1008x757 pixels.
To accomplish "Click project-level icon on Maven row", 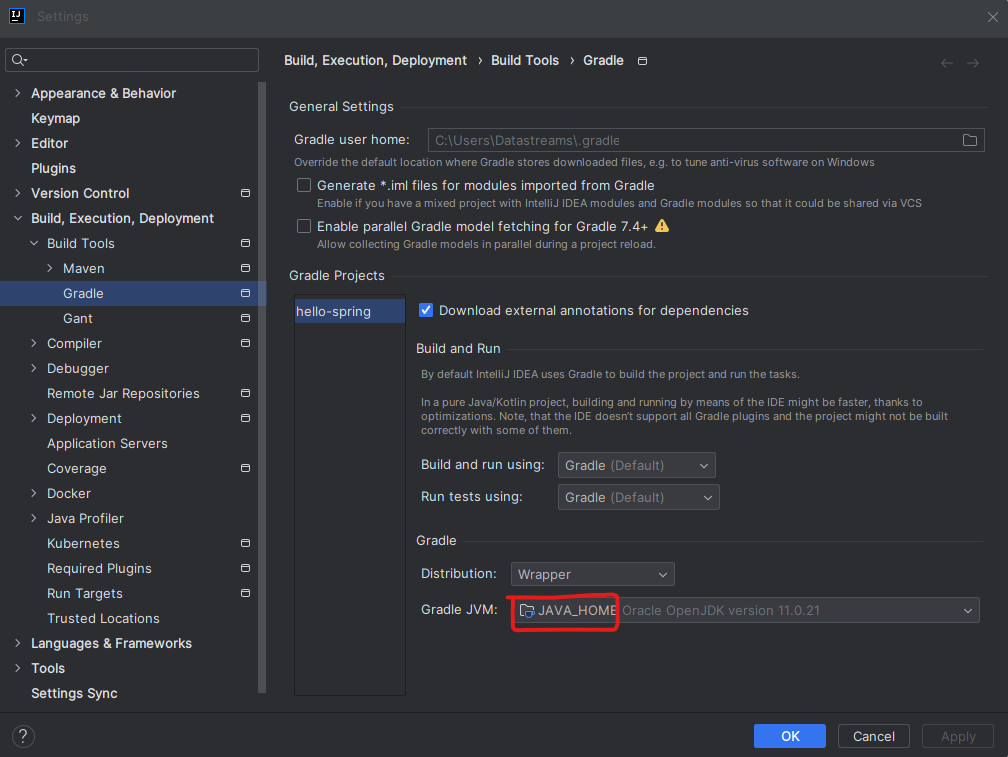I will pos(245,268).
